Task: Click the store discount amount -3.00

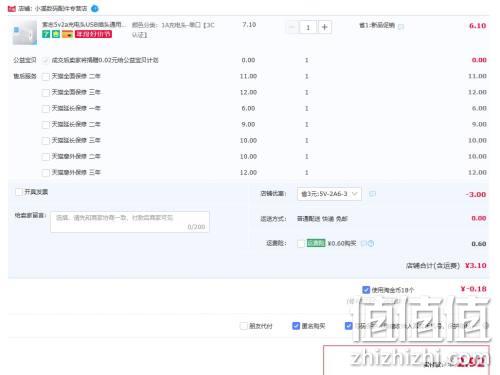Action: (x=476, y=194)
